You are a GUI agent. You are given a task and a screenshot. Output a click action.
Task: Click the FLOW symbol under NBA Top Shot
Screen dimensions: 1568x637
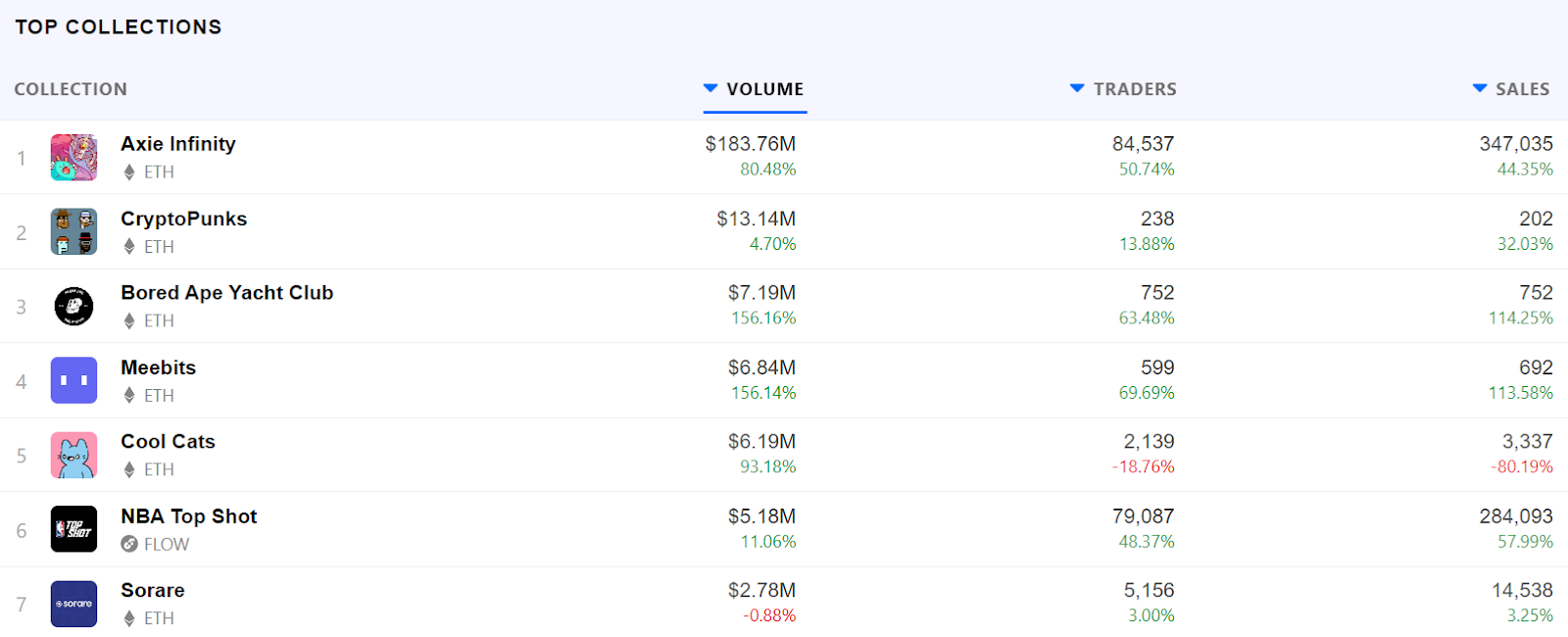128,544
